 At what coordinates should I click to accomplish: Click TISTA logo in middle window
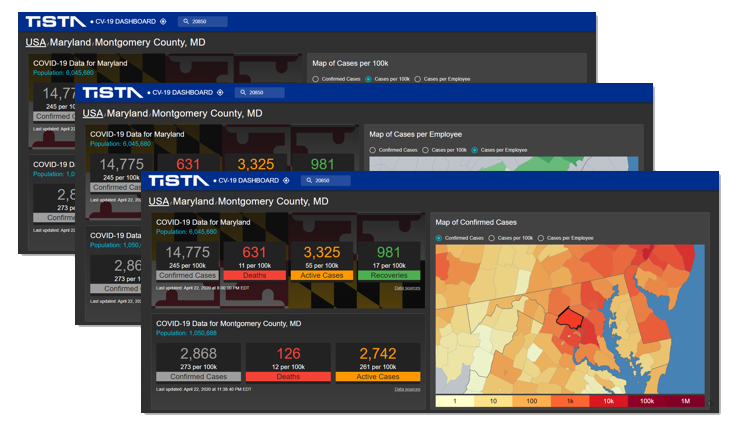click(113, 93)
